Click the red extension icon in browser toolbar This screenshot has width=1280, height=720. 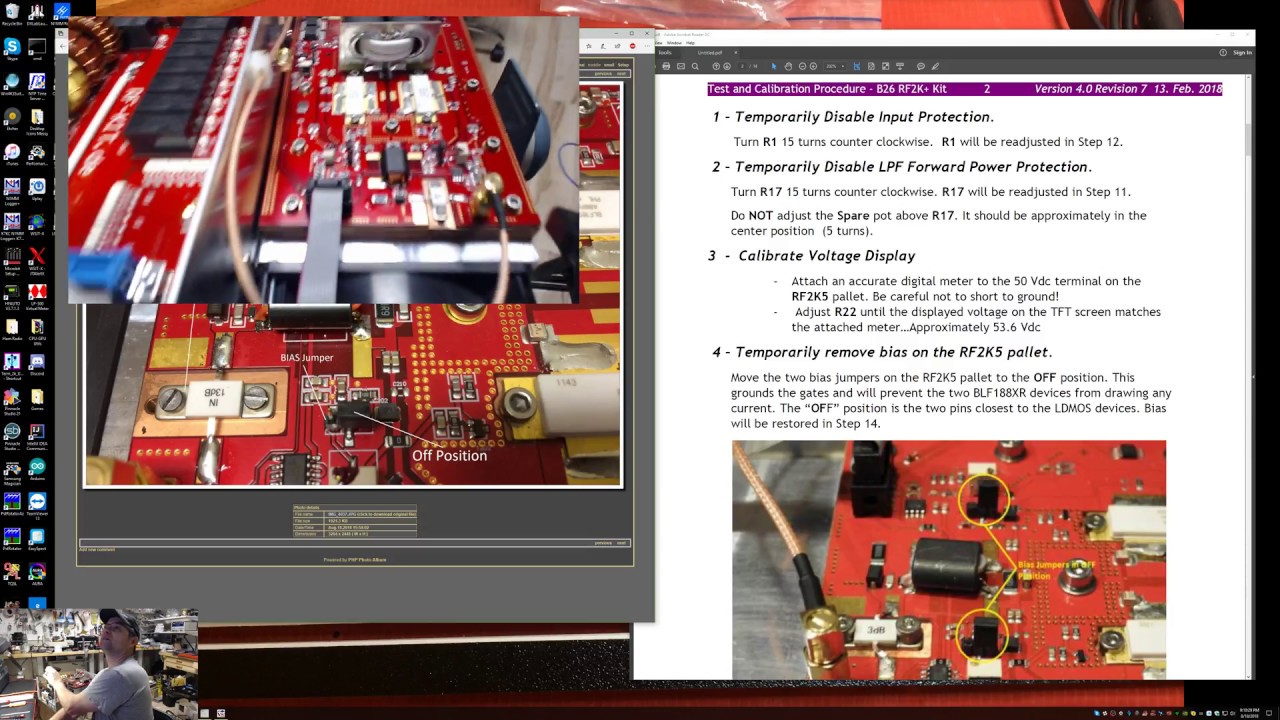tap(633, 46)
